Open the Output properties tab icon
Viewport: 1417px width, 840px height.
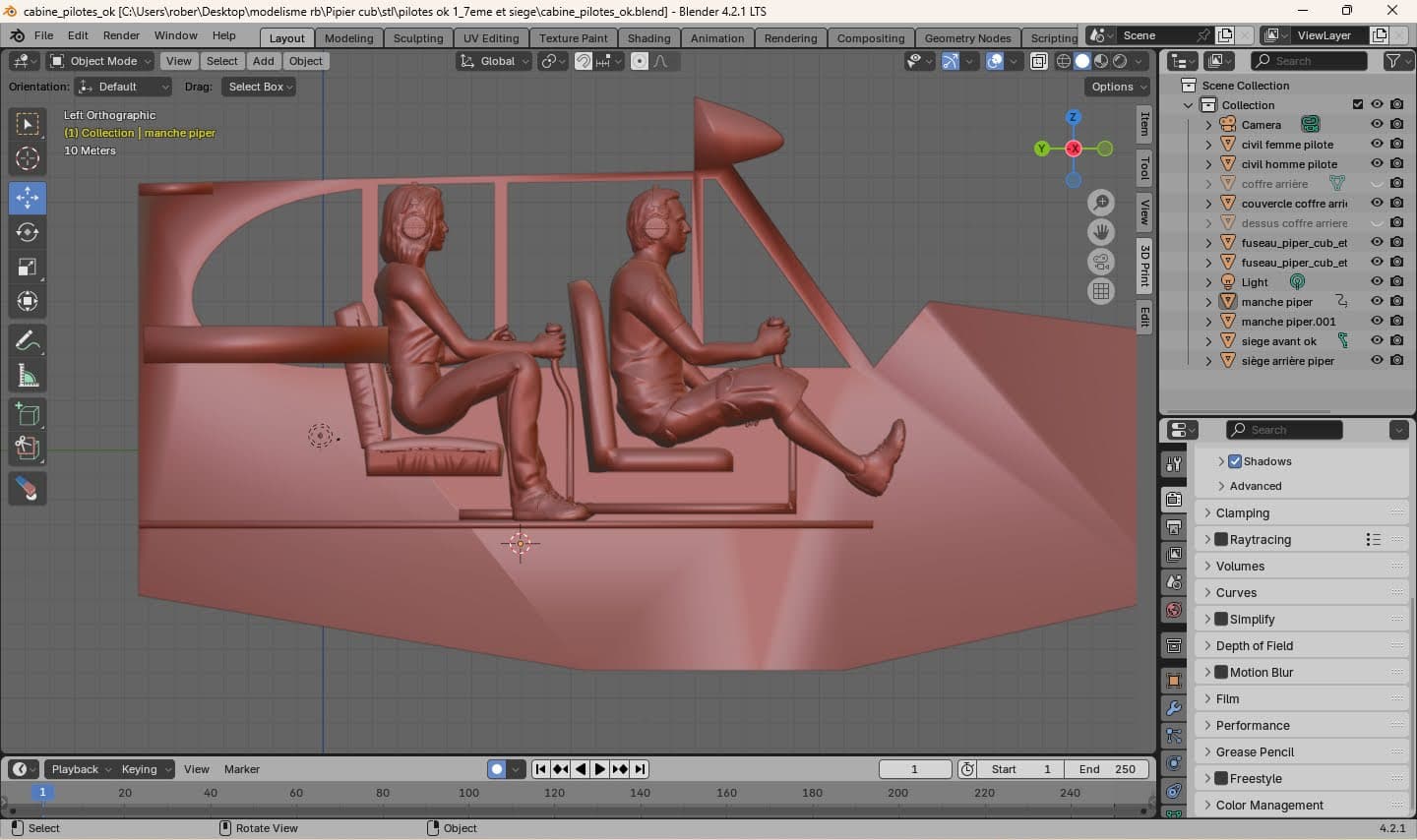pos(1174,527)
